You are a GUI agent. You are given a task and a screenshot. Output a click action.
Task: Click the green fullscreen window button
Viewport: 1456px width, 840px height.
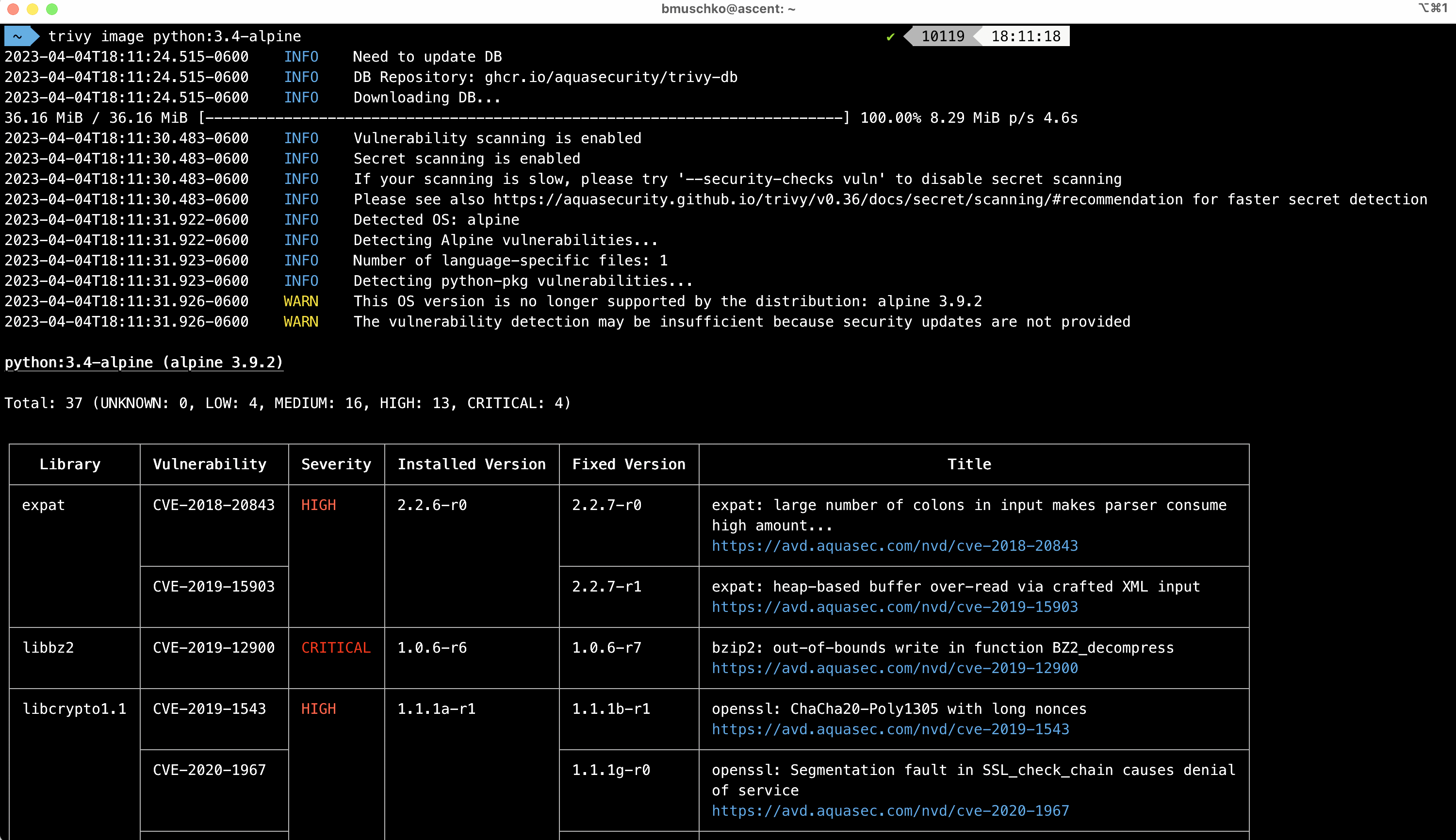click(52, 9)
